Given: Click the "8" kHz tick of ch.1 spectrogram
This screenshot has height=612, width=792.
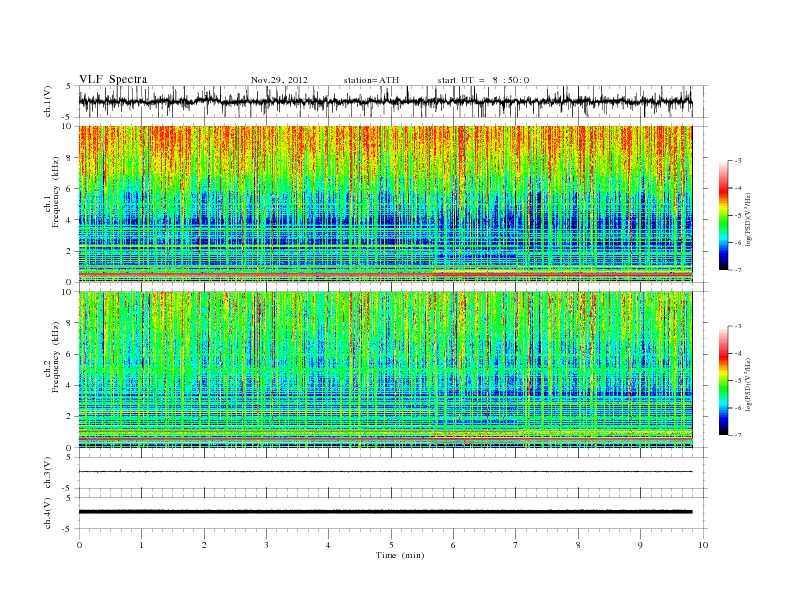Looking at the screenshot, I should click(70, 158).
